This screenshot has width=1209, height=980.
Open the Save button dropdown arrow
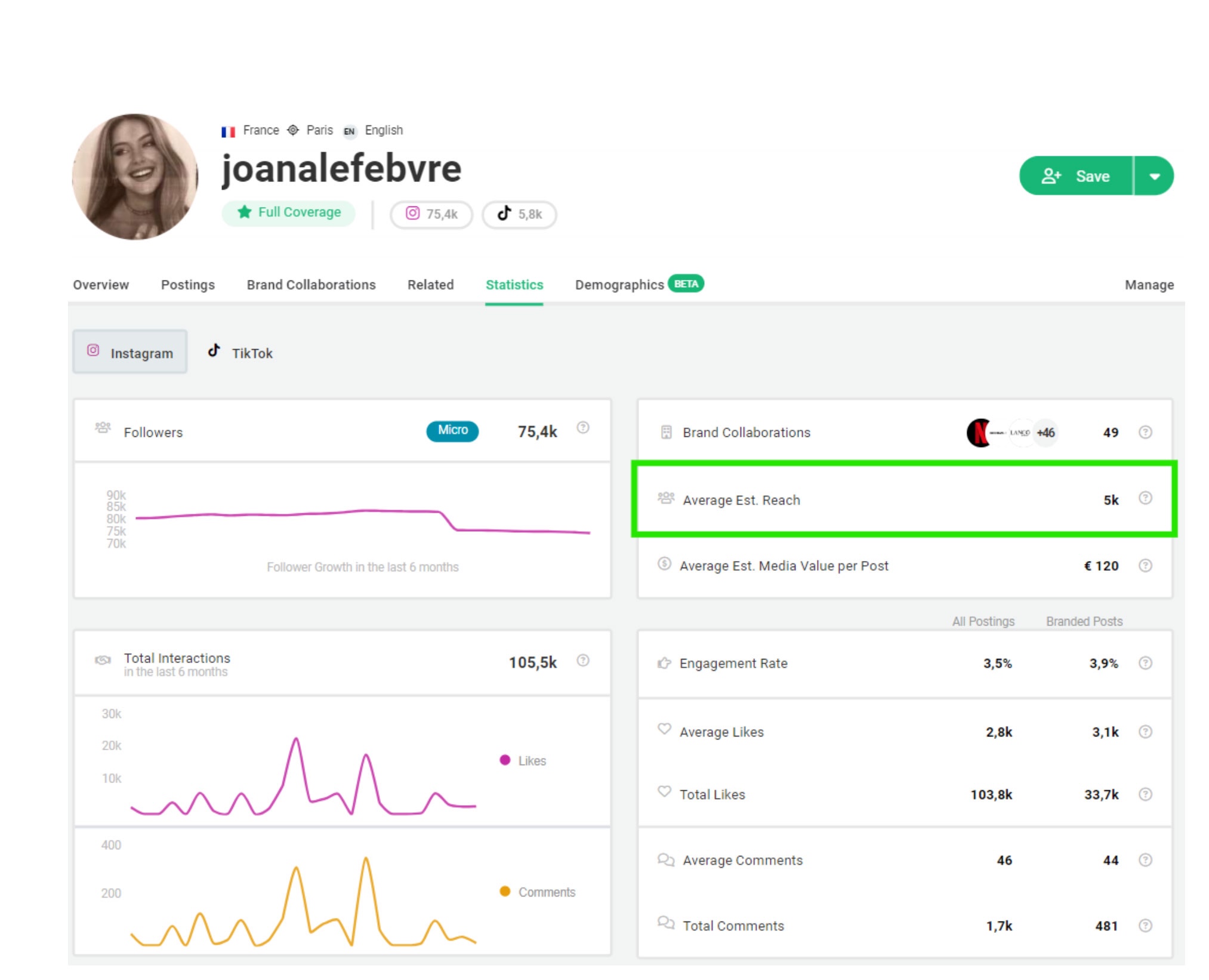tap(1155, 175)
